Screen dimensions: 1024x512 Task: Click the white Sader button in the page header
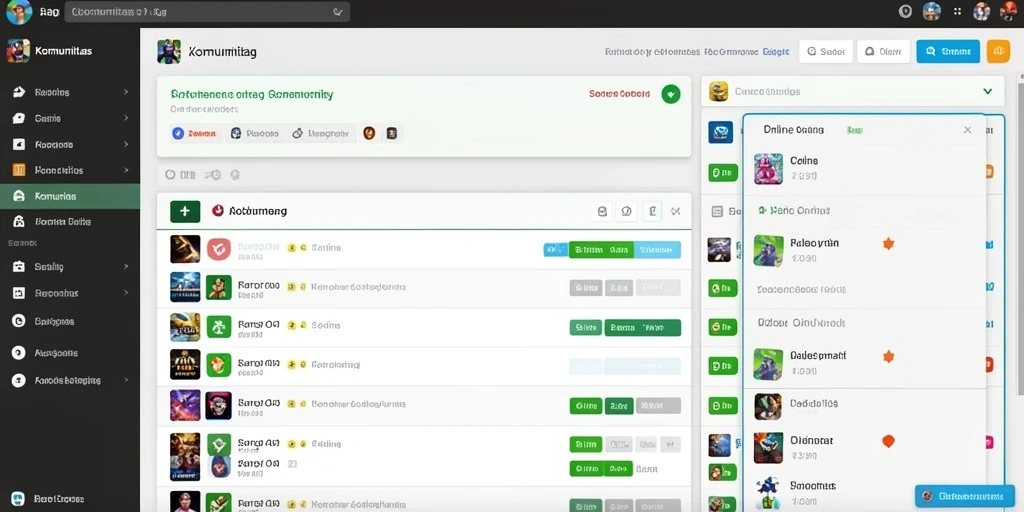pos(825,52)
